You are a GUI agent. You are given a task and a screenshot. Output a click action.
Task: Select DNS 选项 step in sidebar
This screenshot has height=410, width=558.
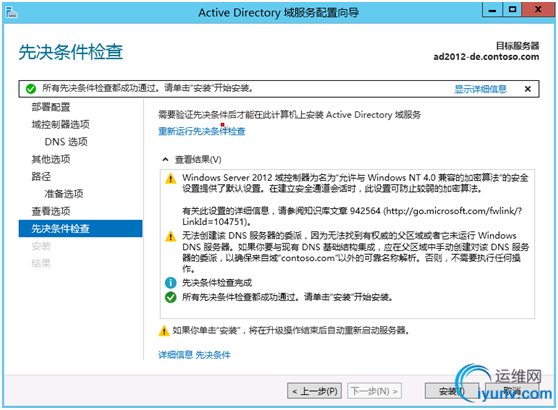pos(66,142)
